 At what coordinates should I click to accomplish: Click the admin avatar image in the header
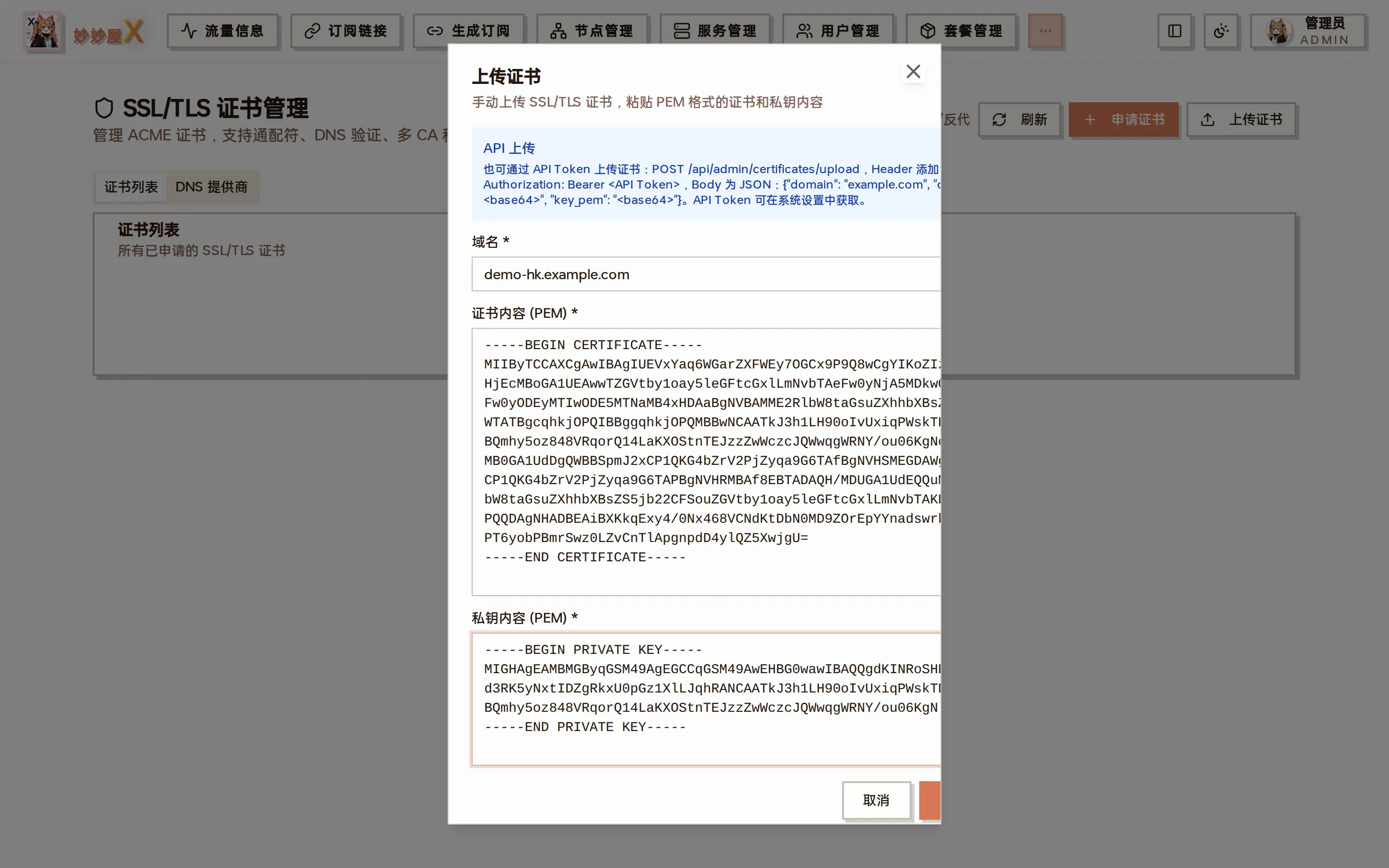1279,31
